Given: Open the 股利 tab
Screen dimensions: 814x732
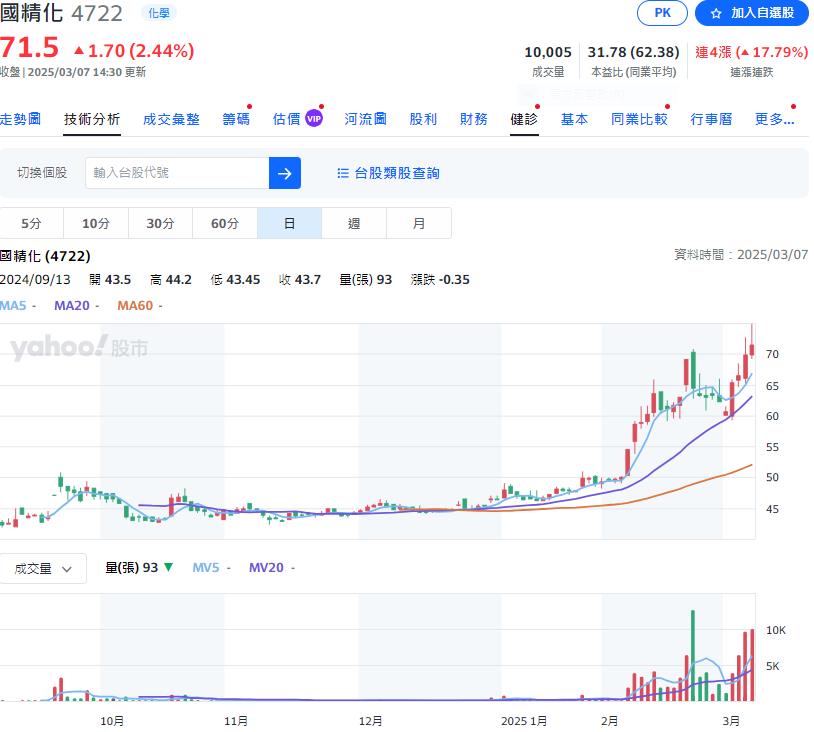Looking at the screenshot, I should click(423, 119).
